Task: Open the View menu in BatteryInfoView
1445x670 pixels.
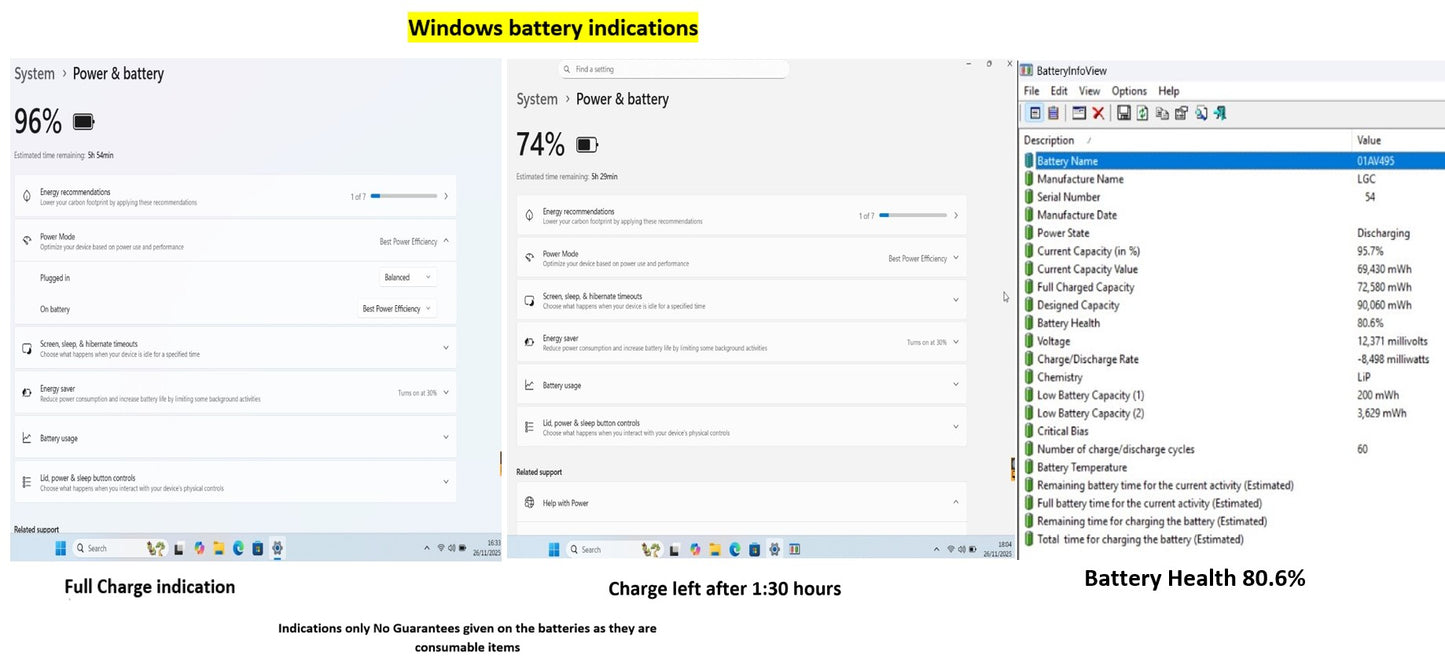Action: pos(1089,91)
